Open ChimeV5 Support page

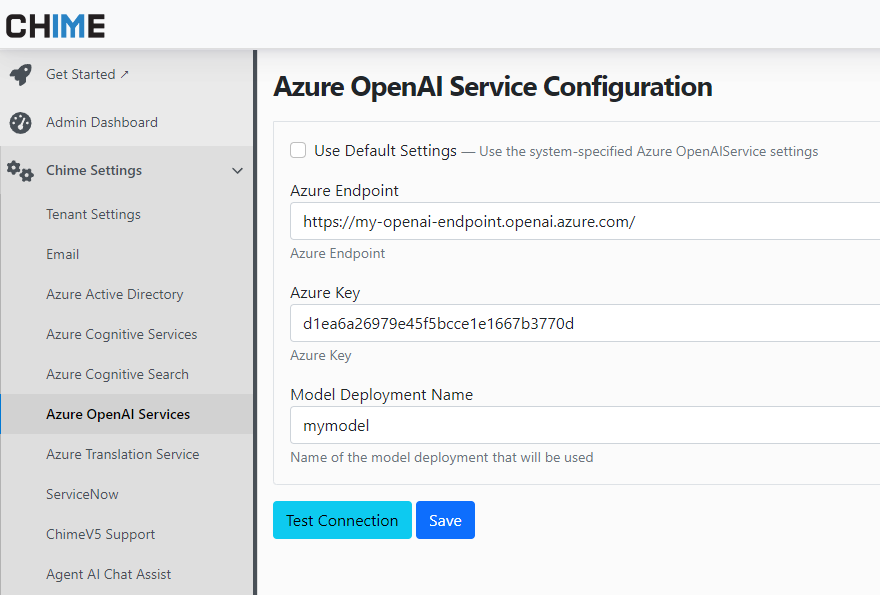[x=100, y=534]
